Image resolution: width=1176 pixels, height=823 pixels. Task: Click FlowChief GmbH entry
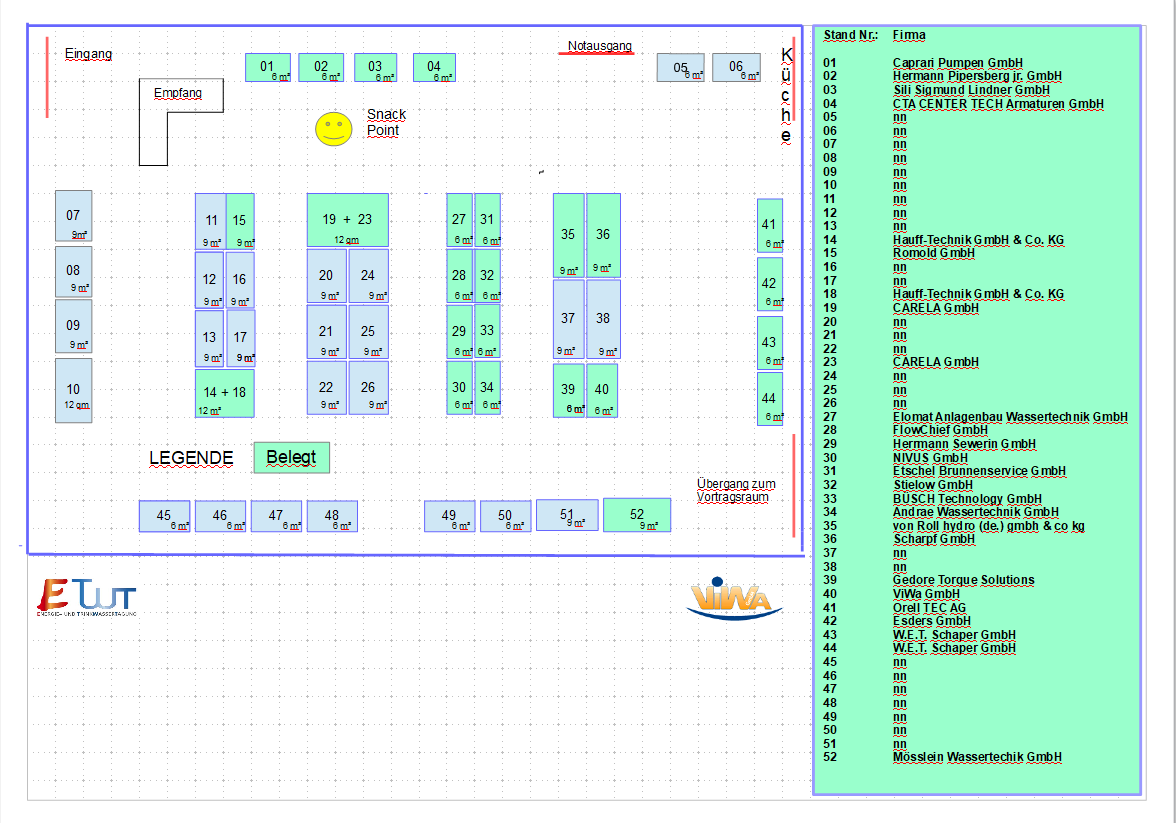coord(940,430)
